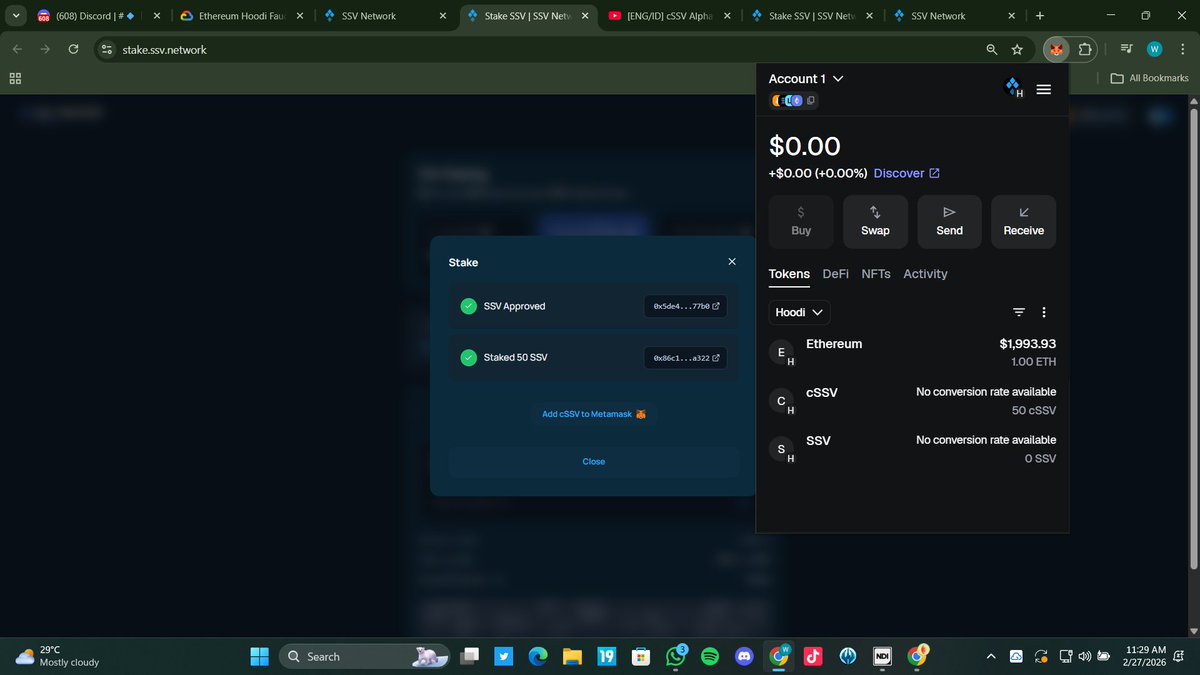Open the Chrome extensions puzzle icon
The image size is (1200, 675).
[x=1086, y=49]
